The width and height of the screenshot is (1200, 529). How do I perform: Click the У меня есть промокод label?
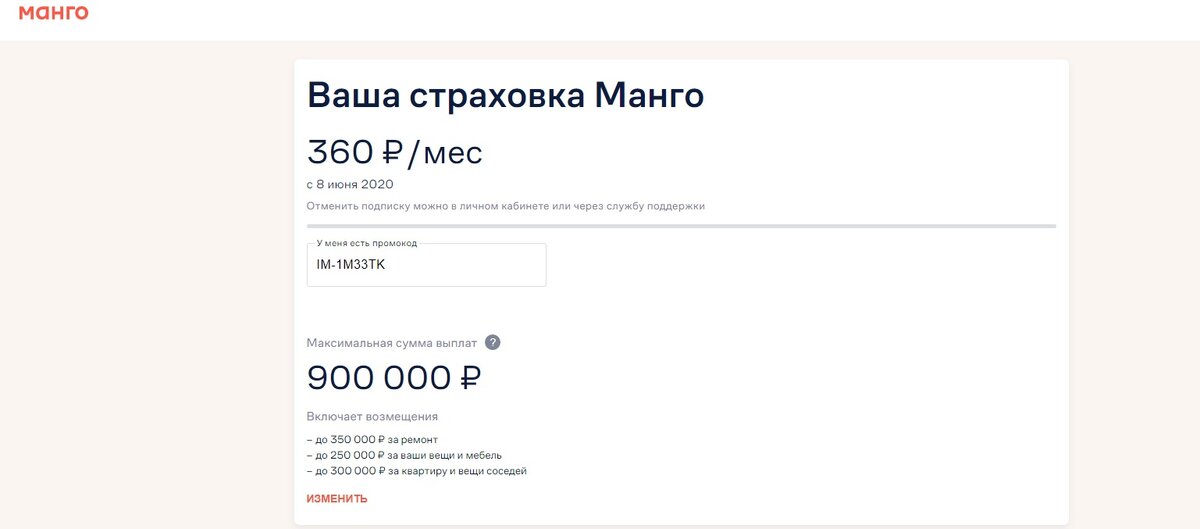point(367,243)
